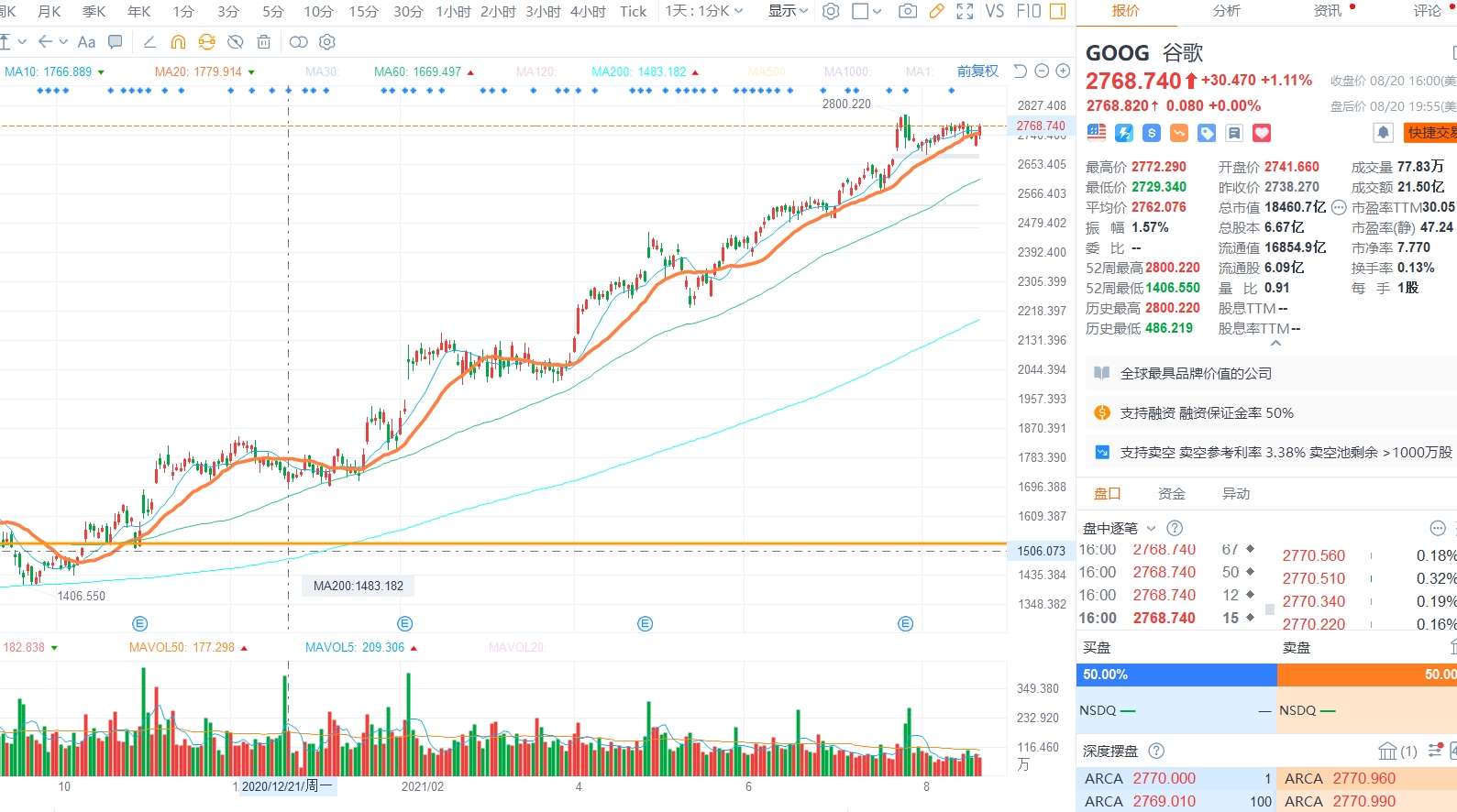Add text annotation with Aa tool

87,42
